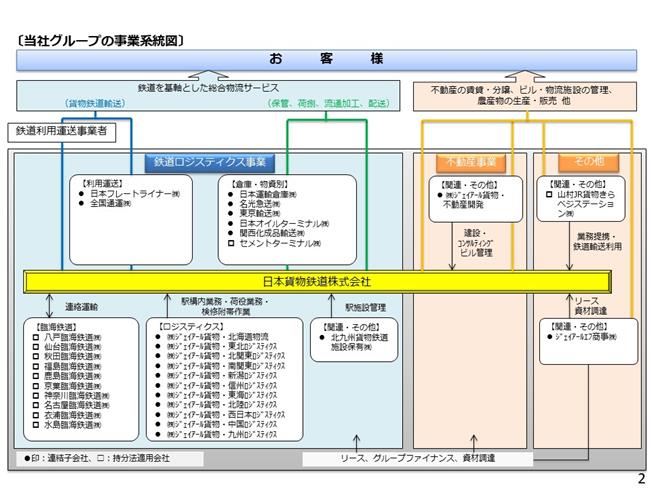Select ジェイアール貨物・西日本ロジスティクス entry
The image size is (651, 488).
[x=220, y=415]
